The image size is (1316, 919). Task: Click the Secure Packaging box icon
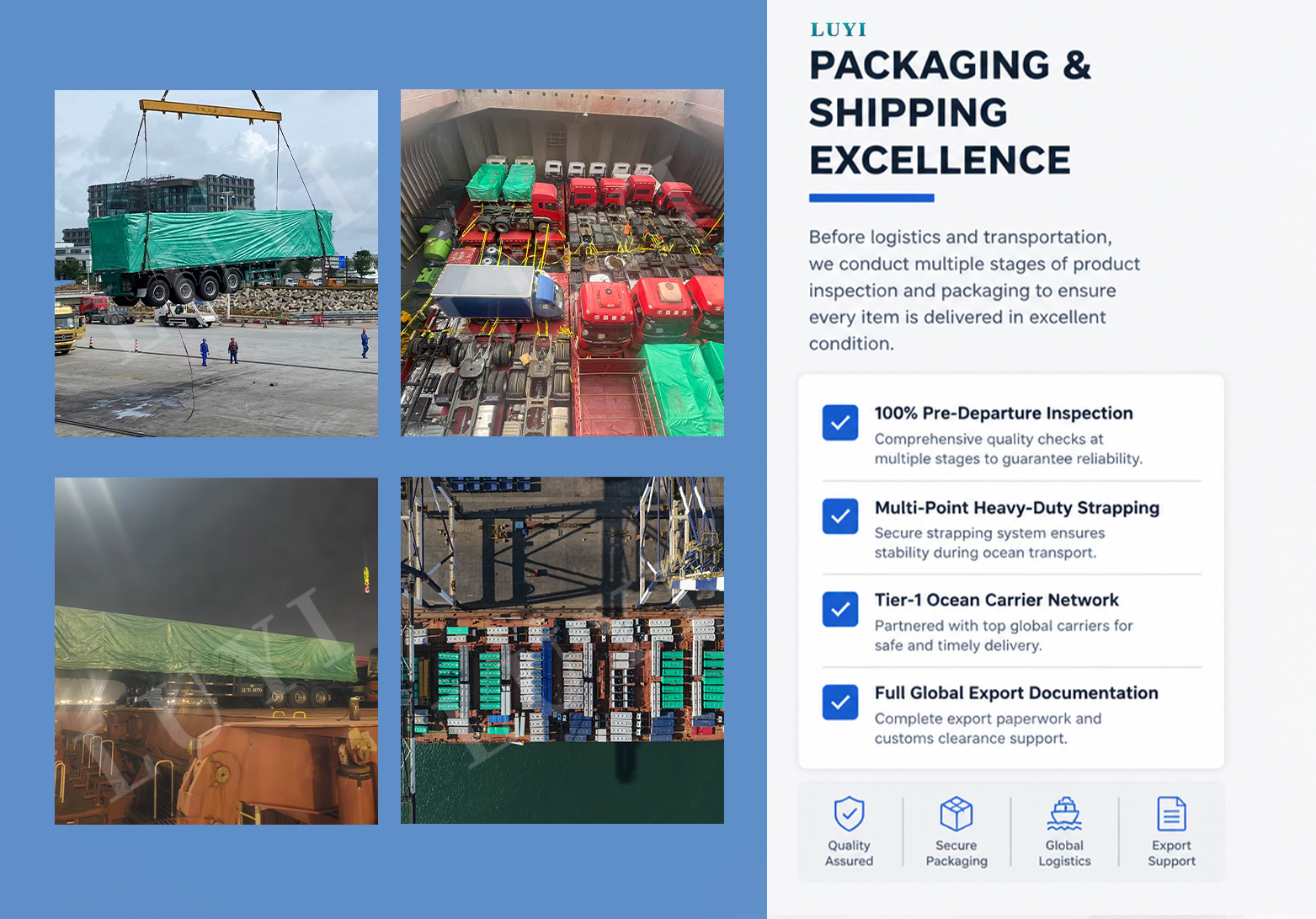tap(956, 814)
